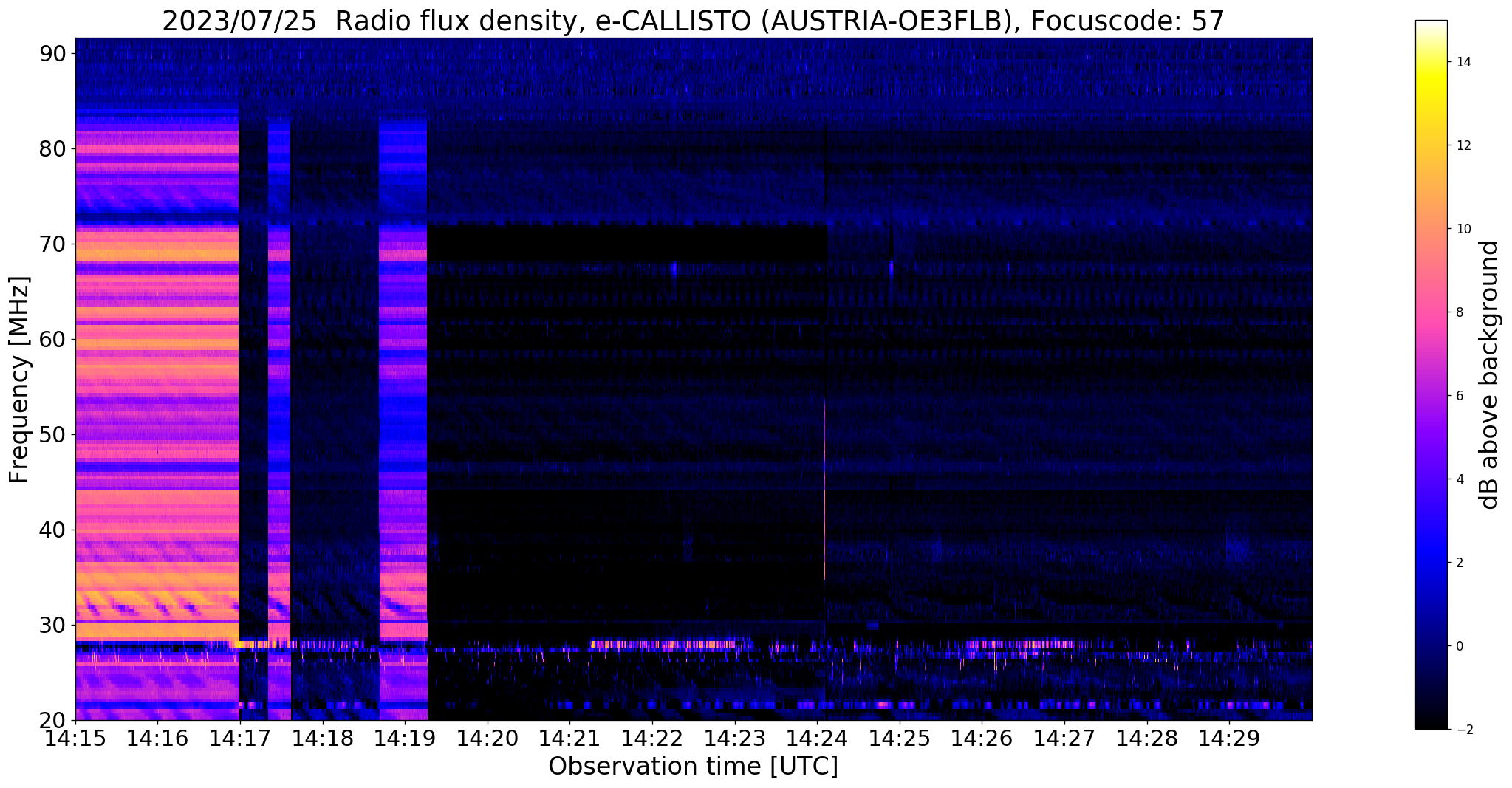Click the 14:20 time tick label

click(x=488, y=738)
